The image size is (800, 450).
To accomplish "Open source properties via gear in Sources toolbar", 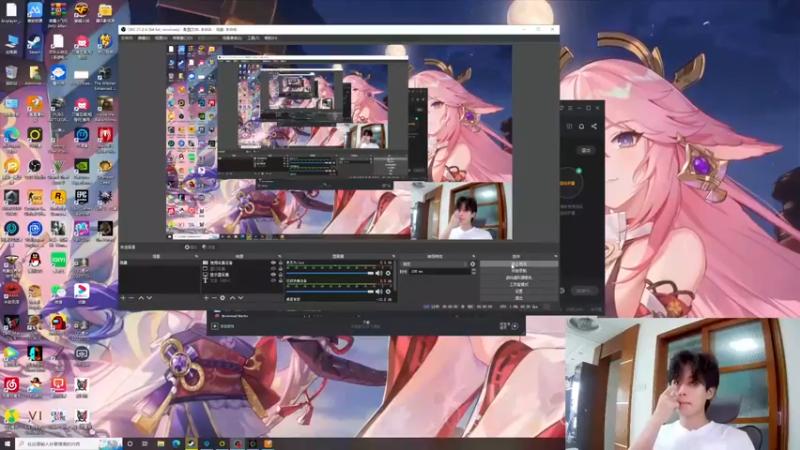I will click(x=222, y=297).
